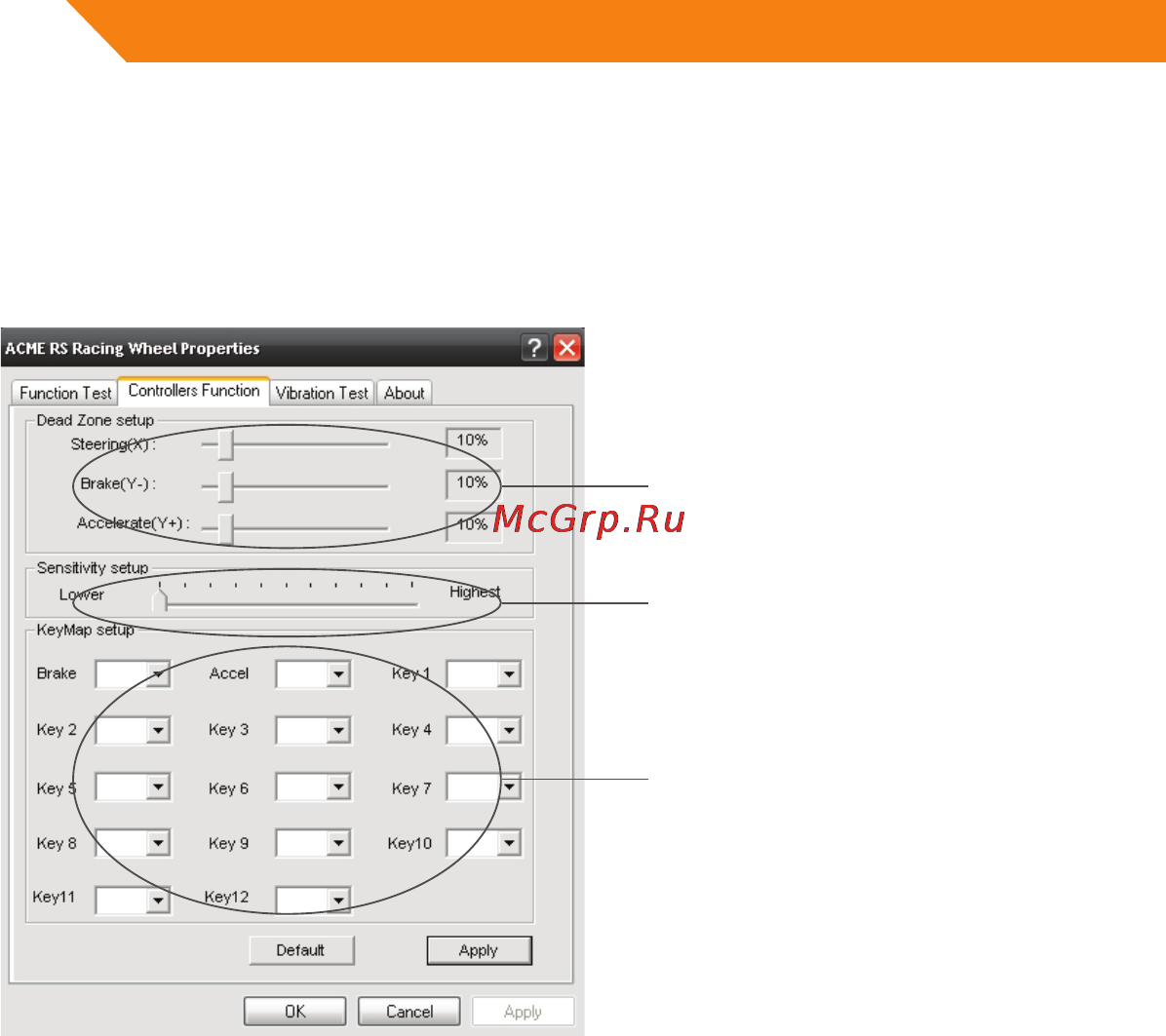This screenshot has width=1166, height=1036.
Task: Switch to the Function Test tab
Action: click(x=65, y=393)
